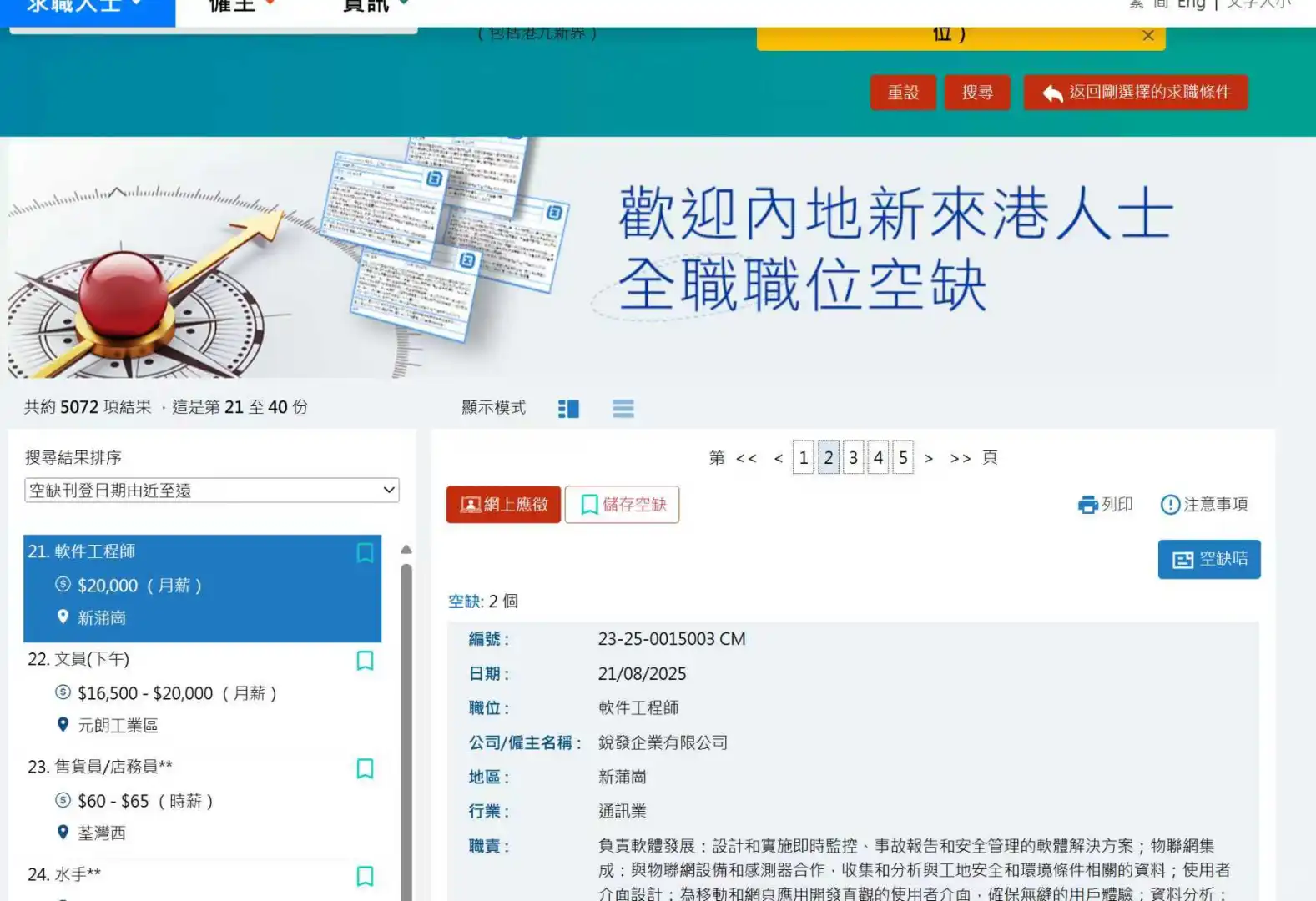Return via 返回剛選擇的求職條件 button

coord(1136,93)
